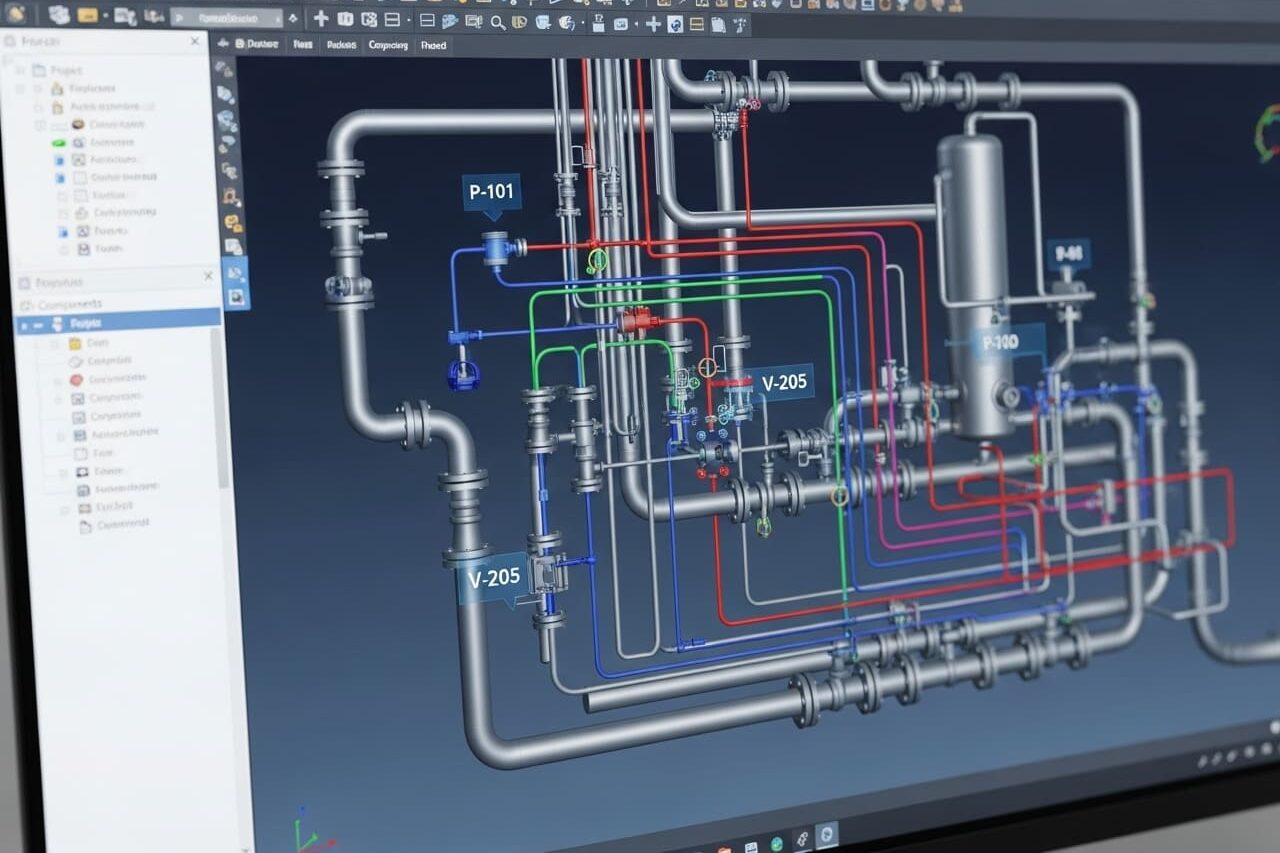Click the bottom image icon in vertical strip
Viewport: 1280px width, 853px height.
tap(237, 297)
